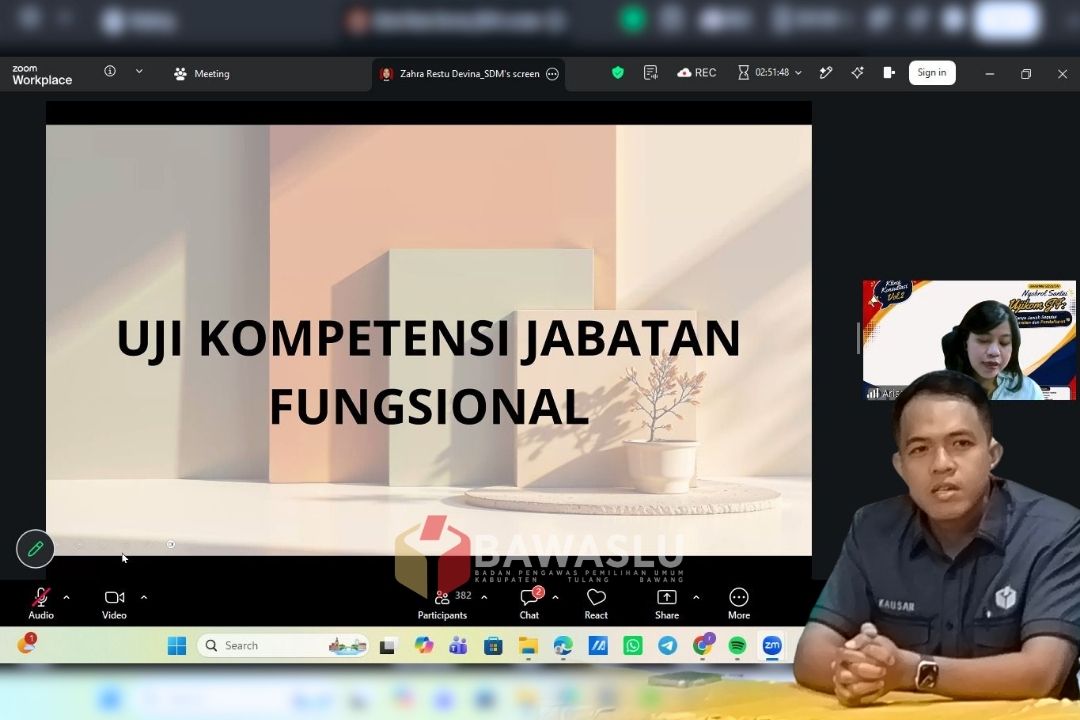Expand the share options arrow
1080x720 pixels.
click(696, 597)
